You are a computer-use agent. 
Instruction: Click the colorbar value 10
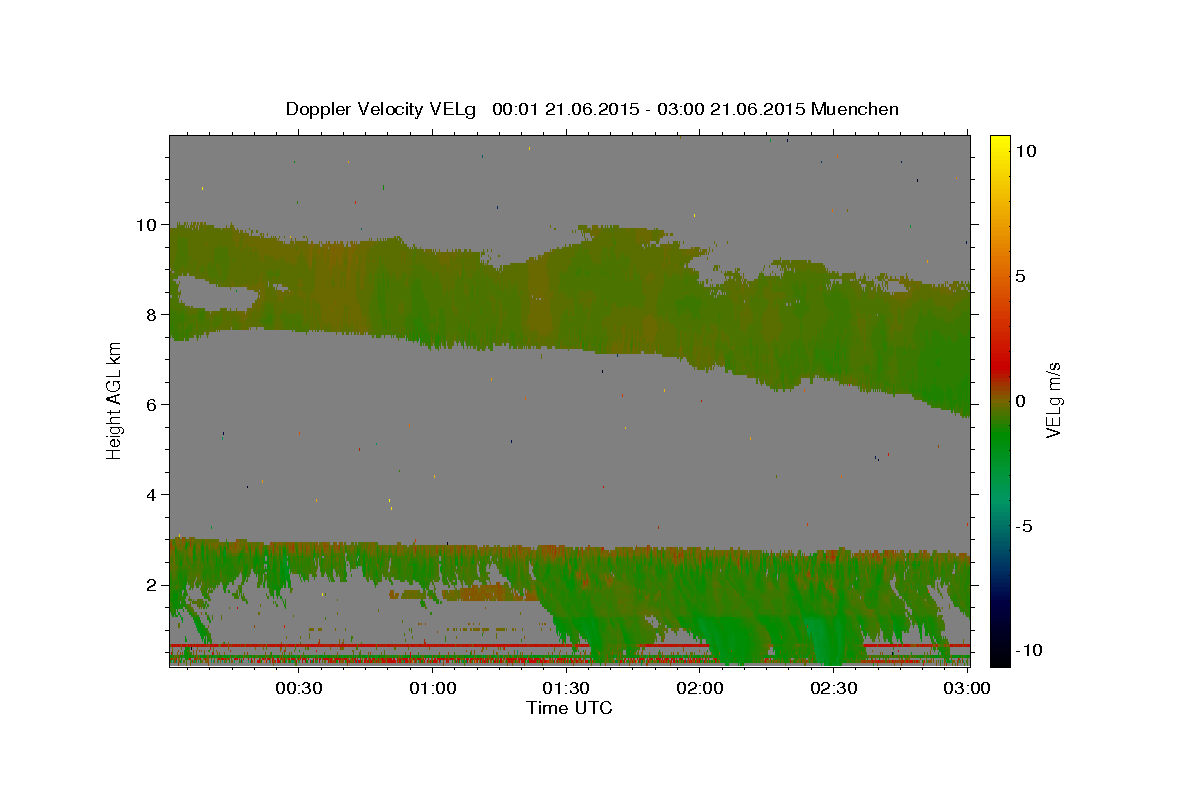tap(1026, 151)
